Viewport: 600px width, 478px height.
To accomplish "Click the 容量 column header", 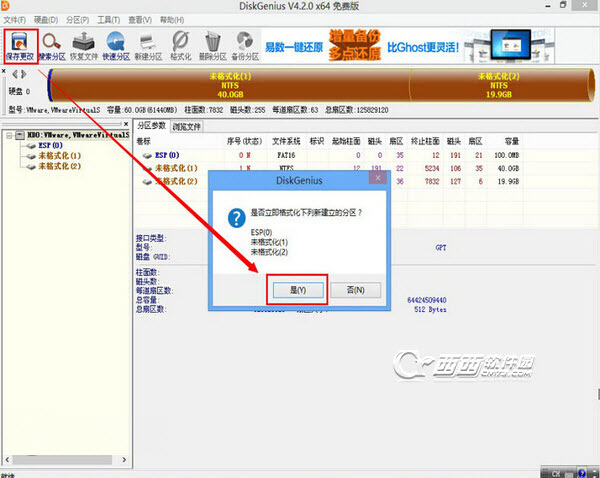I will (x=512, y=142).
